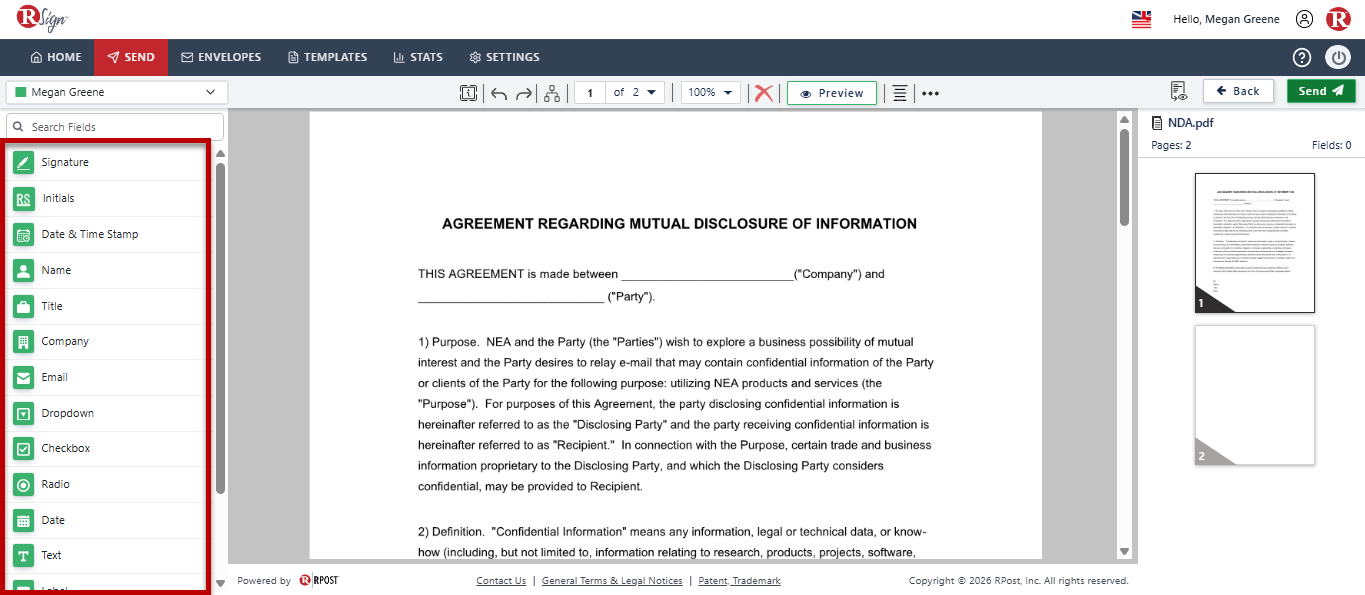Click the redo arrow in toolbar
Image resolution: width=1365 pixels, height=595 pixels.
coord(524,93)
